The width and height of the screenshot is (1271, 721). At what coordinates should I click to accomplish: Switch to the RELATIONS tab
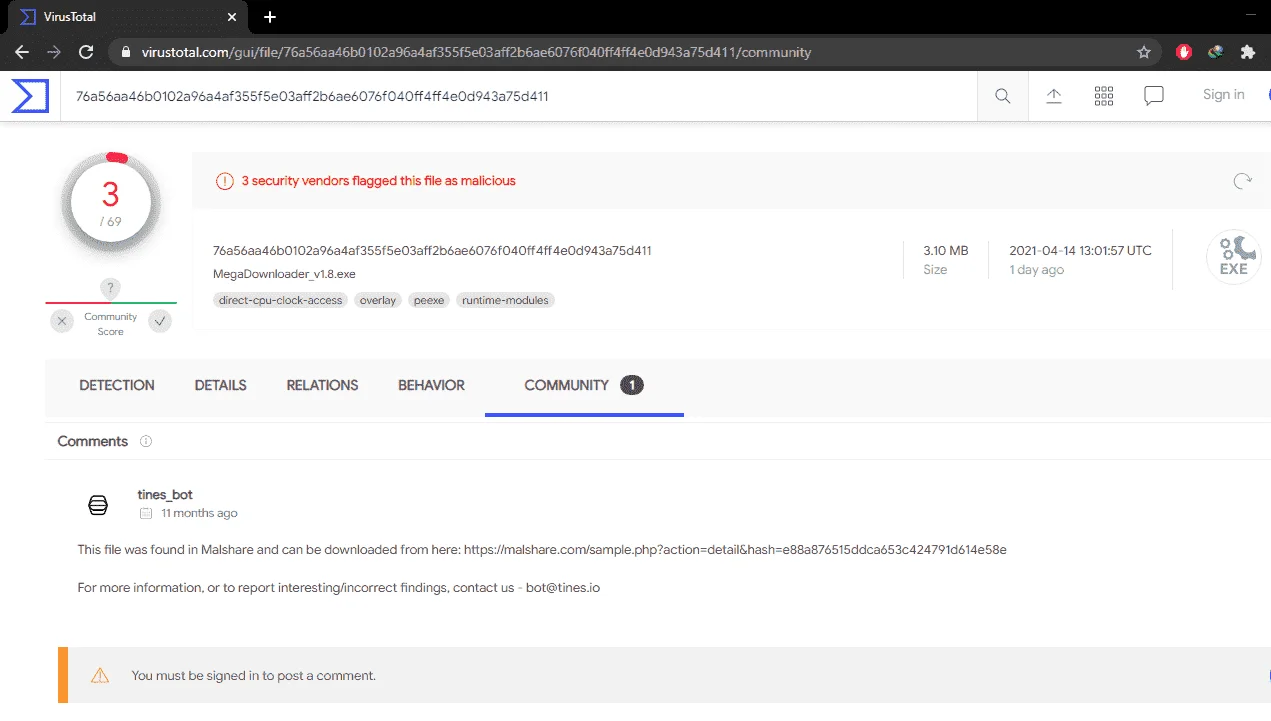[322, 385]
